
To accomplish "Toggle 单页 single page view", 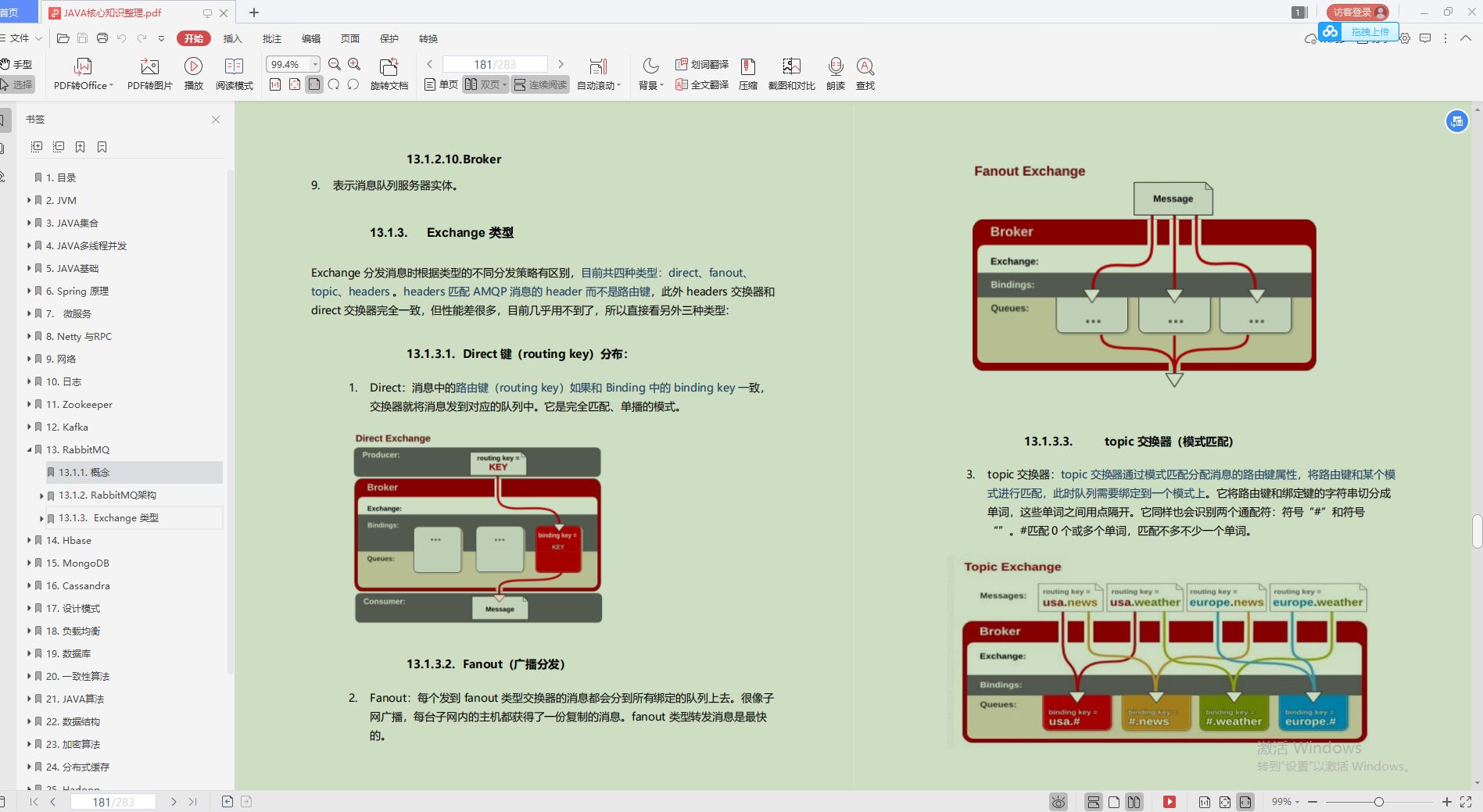I will [x=441, y=84].
